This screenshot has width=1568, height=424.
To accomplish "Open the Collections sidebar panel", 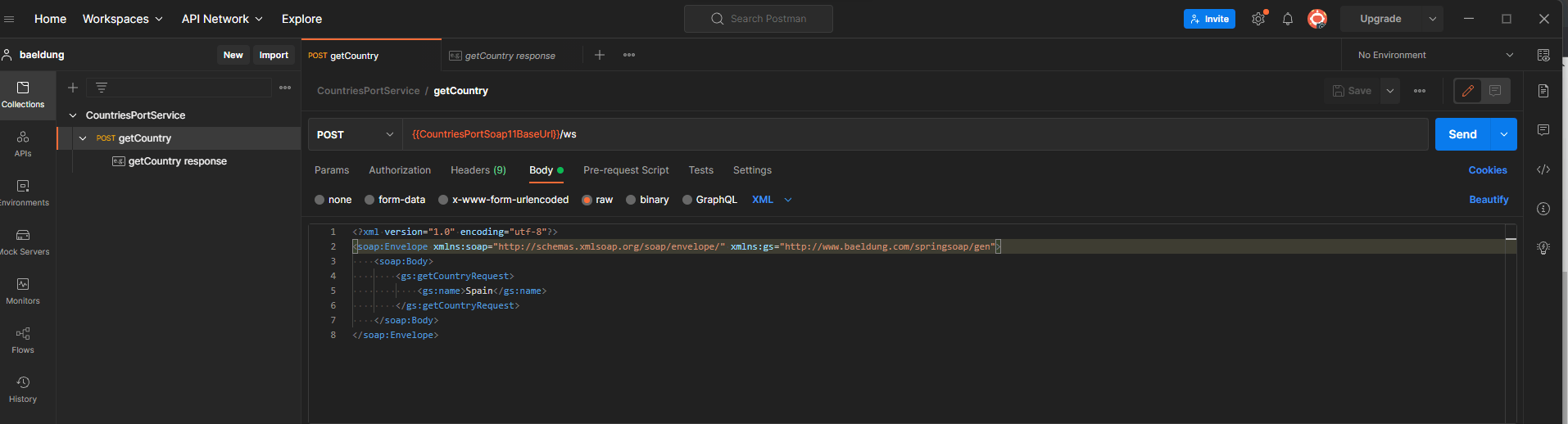I will tap(23, 94).
